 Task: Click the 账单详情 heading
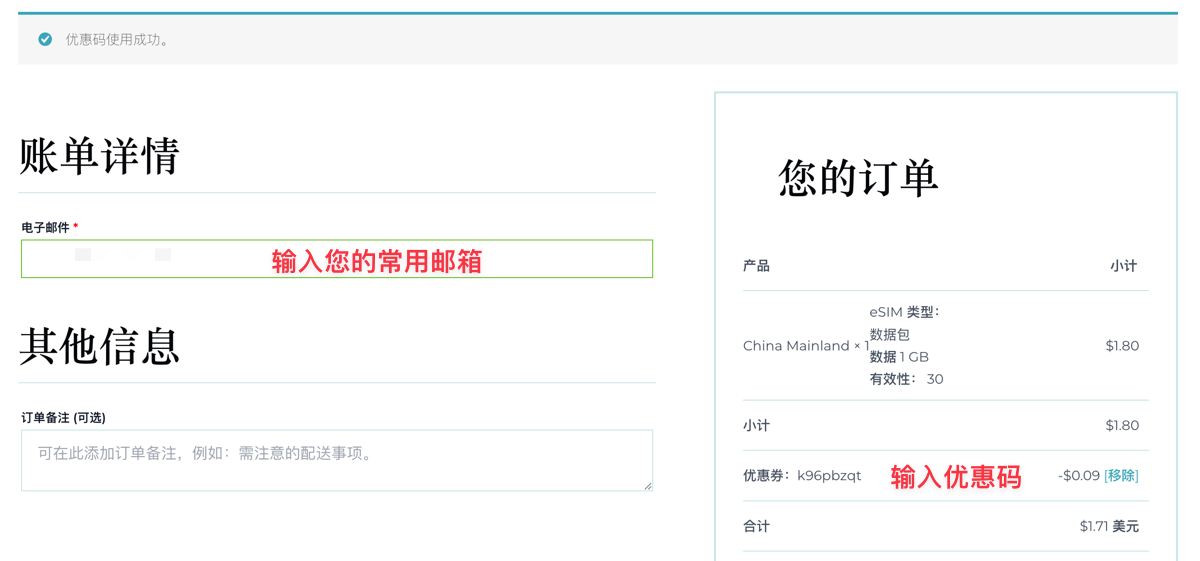(x=99, y=157)
